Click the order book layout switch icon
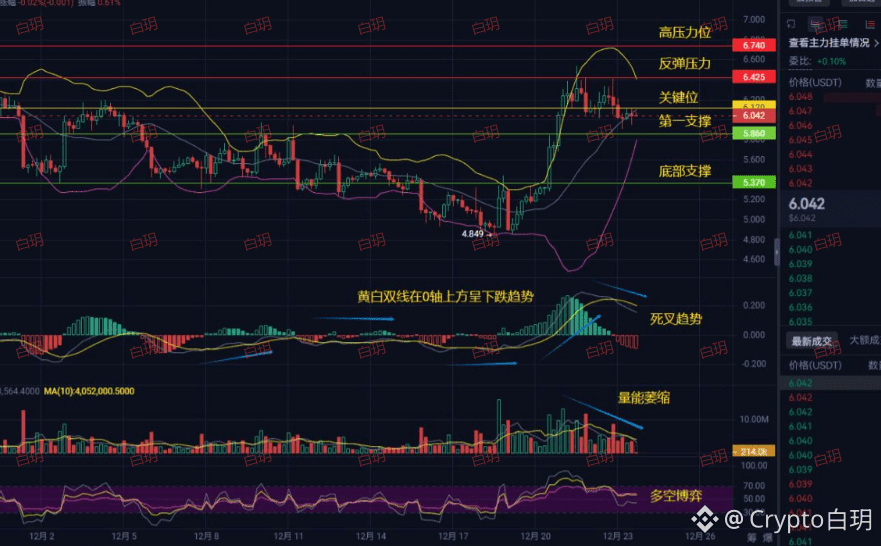This screenshot has height=546, width=881. click(791, 24)
